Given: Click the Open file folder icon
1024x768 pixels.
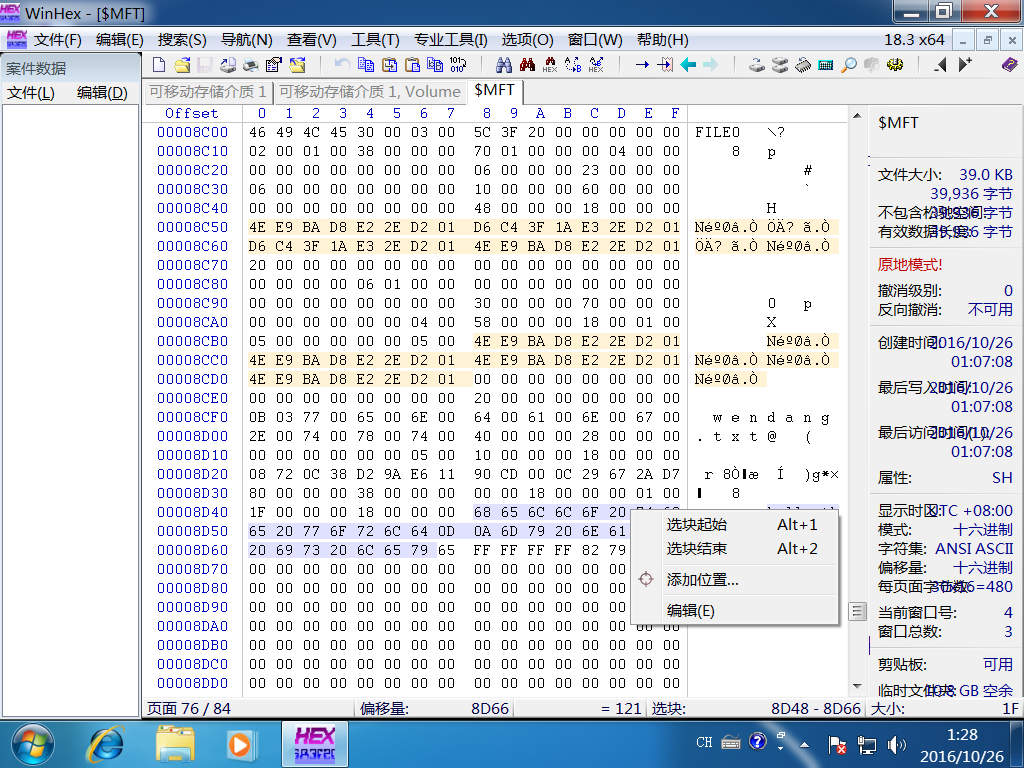Looking at the screenshot, I should 182,65.
